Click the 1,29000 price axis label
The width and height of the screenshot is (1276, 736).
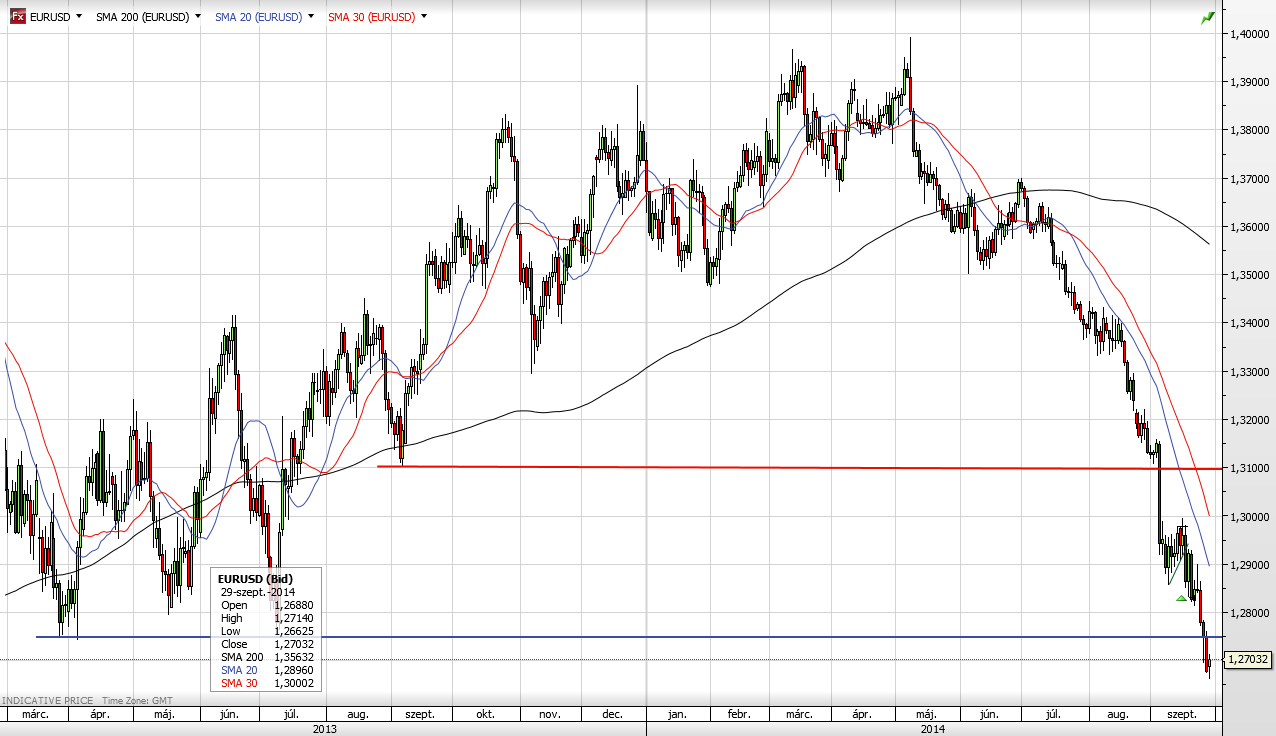point(1250,565)
